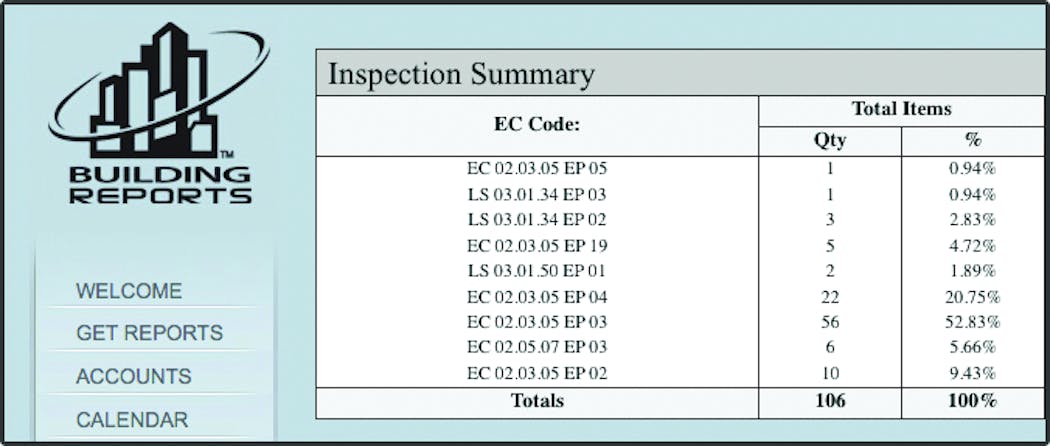The height and width of the screenshot is (446, 1050).
Task: Open the WELCOME menu item
Action: coord(129,291)
